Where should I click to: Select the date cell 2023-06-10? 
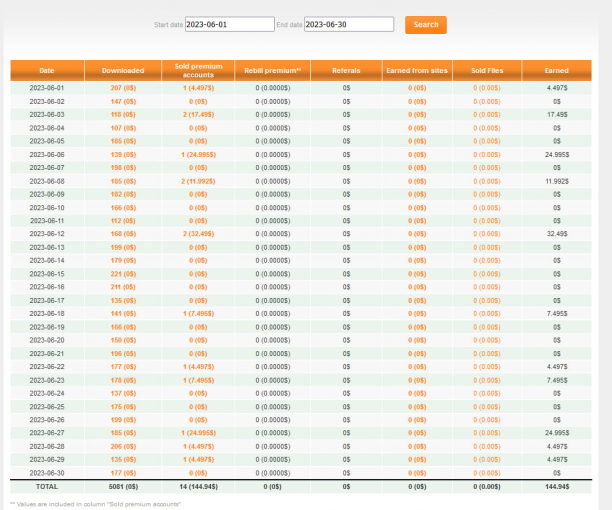coord(47,208)
